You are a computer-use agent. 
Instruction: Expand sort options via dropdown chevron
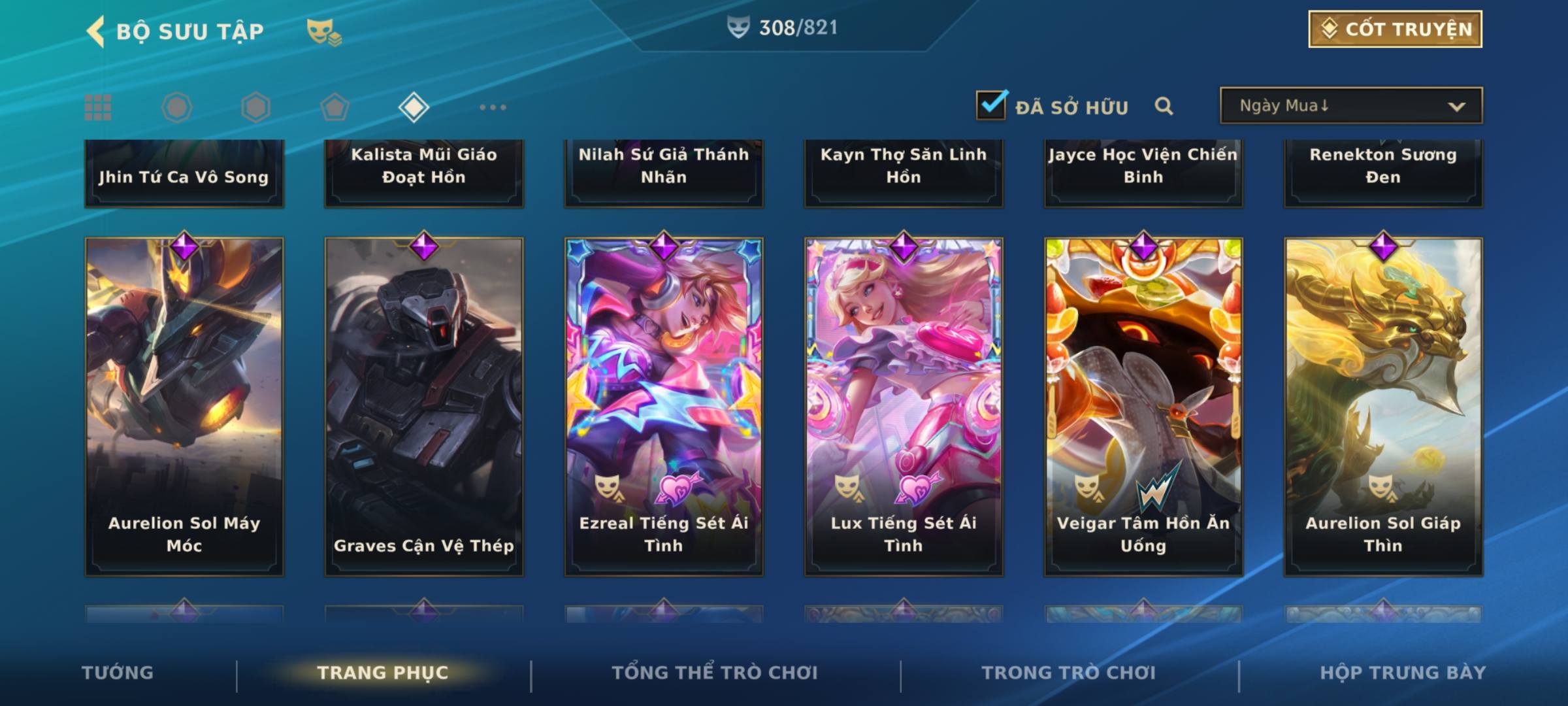1456,107
